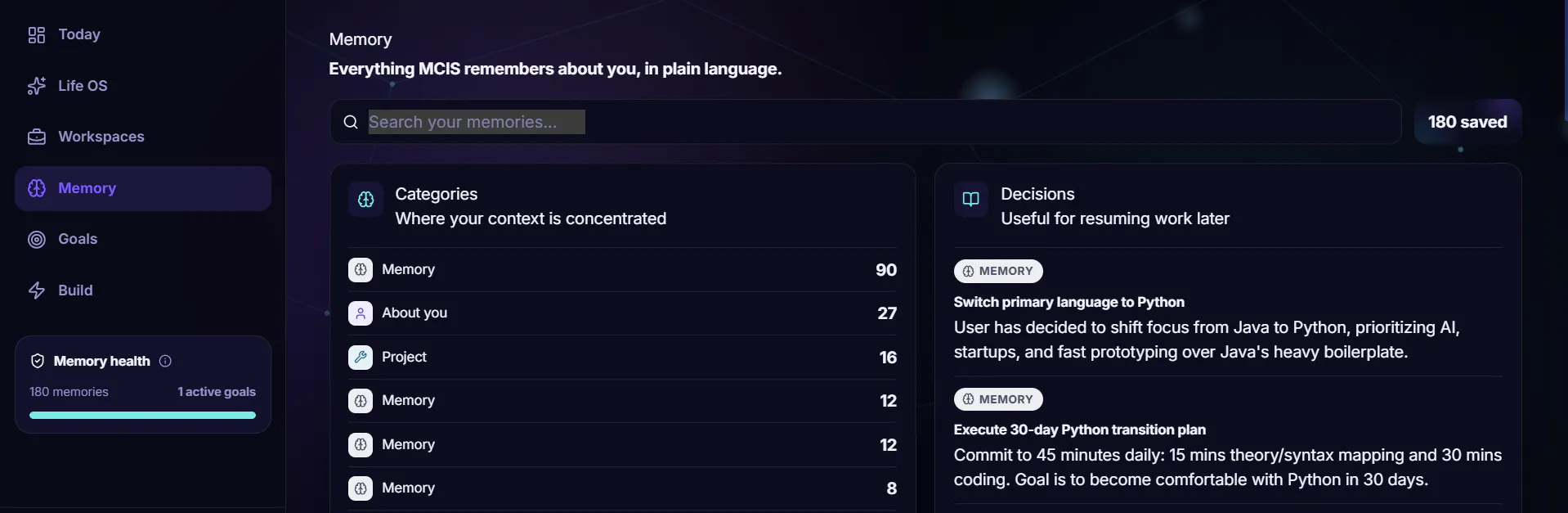Click the 180 saved badge
Image resolution: width=1568 pixels, height=513 pixels.
click(1467, 122)
